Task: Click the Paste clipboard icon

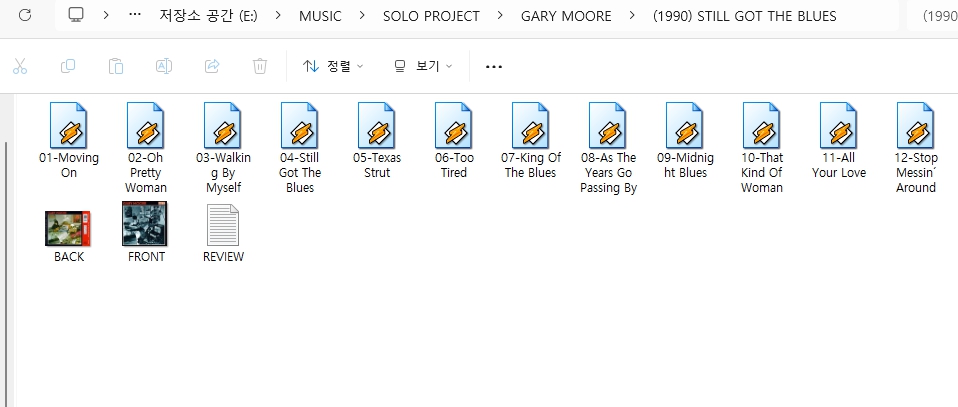Action: [x=116, y=66]
